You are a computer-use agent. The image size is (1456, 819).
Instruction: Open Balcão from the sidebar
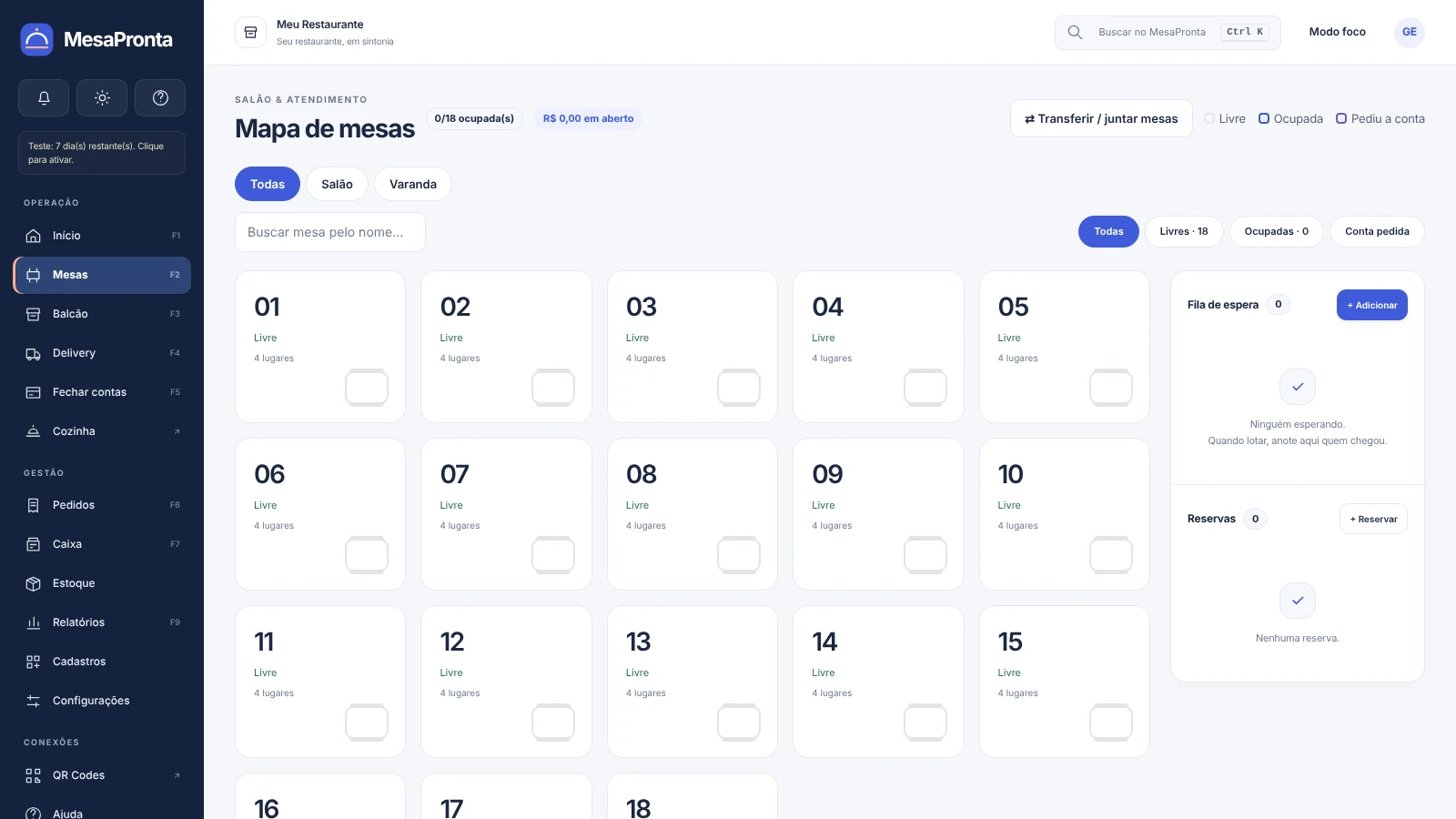click(102, 314)
